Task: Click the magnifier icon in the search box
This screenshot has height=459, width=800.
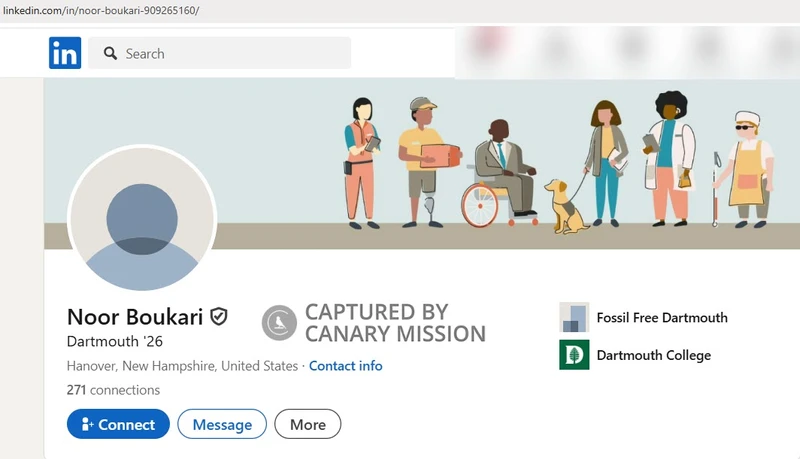Action: click(110, 53)
